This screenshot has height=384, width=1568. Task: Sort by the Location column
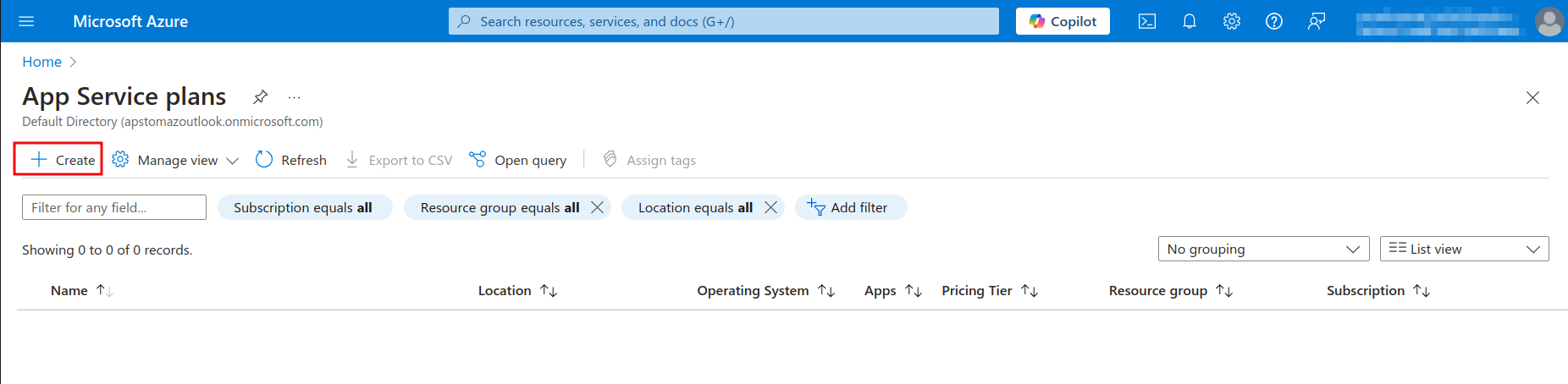point(517,290)
